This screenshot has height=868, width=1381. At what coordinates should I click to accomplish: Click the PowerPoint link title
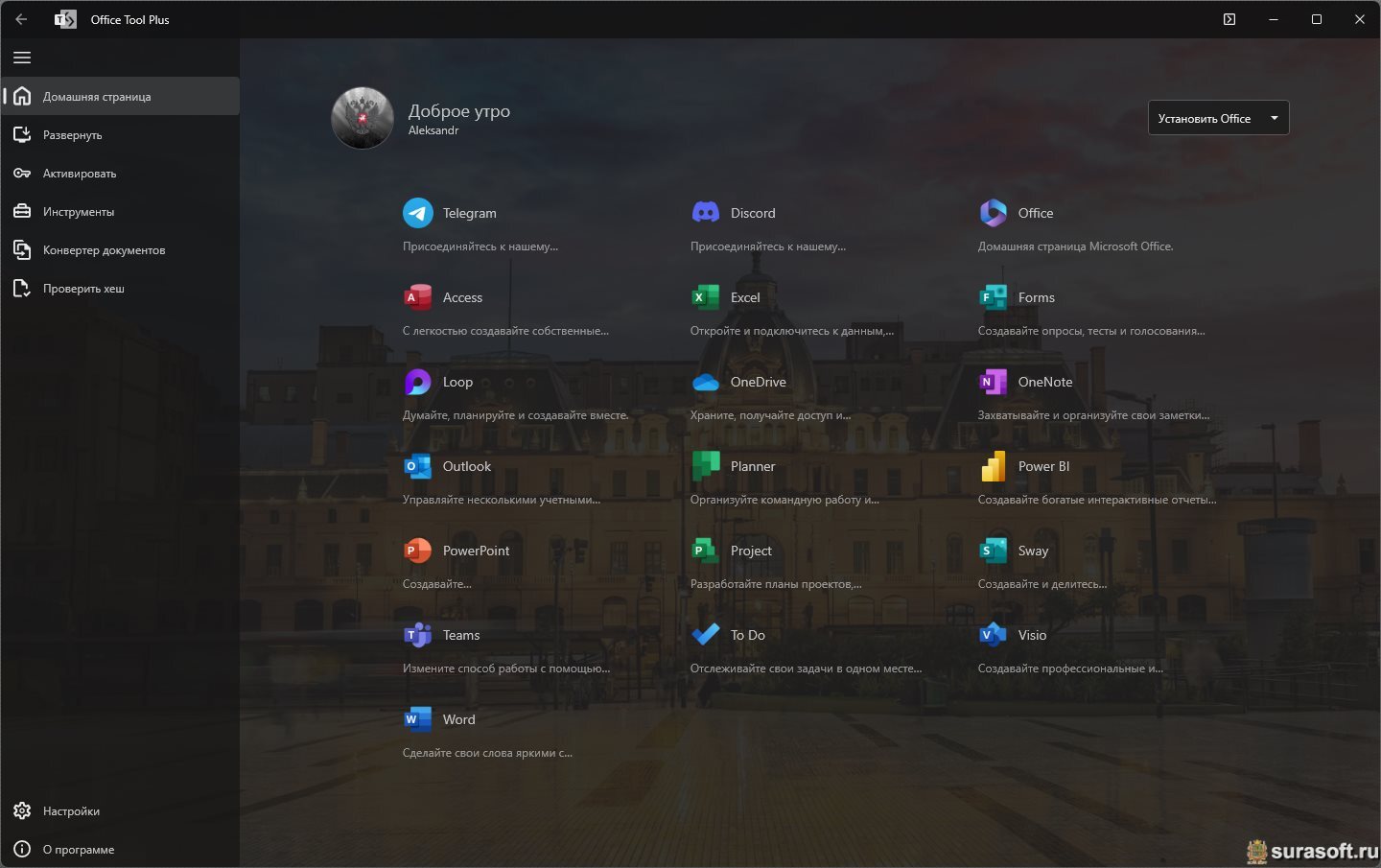(477, 551)
